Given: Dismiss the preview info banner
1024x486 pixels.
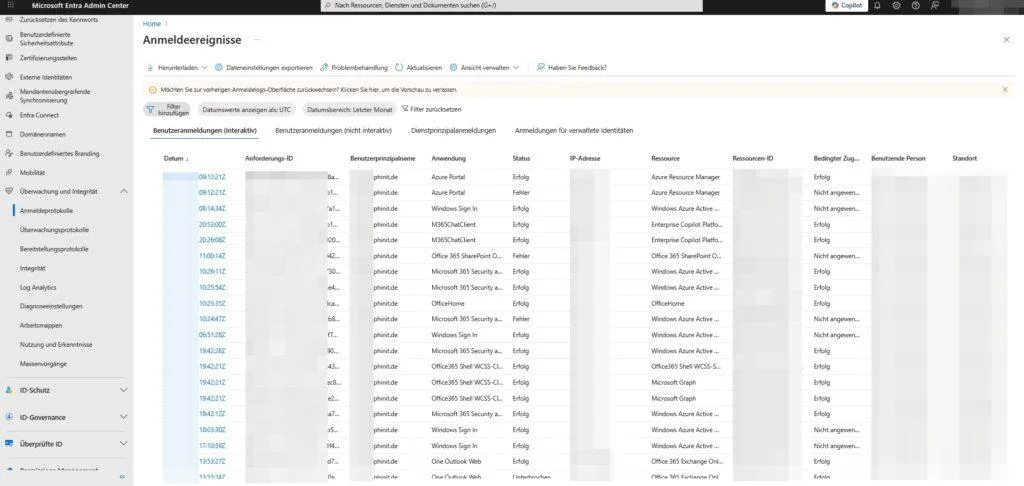Looking at the screenshot, I should 1005,89.
